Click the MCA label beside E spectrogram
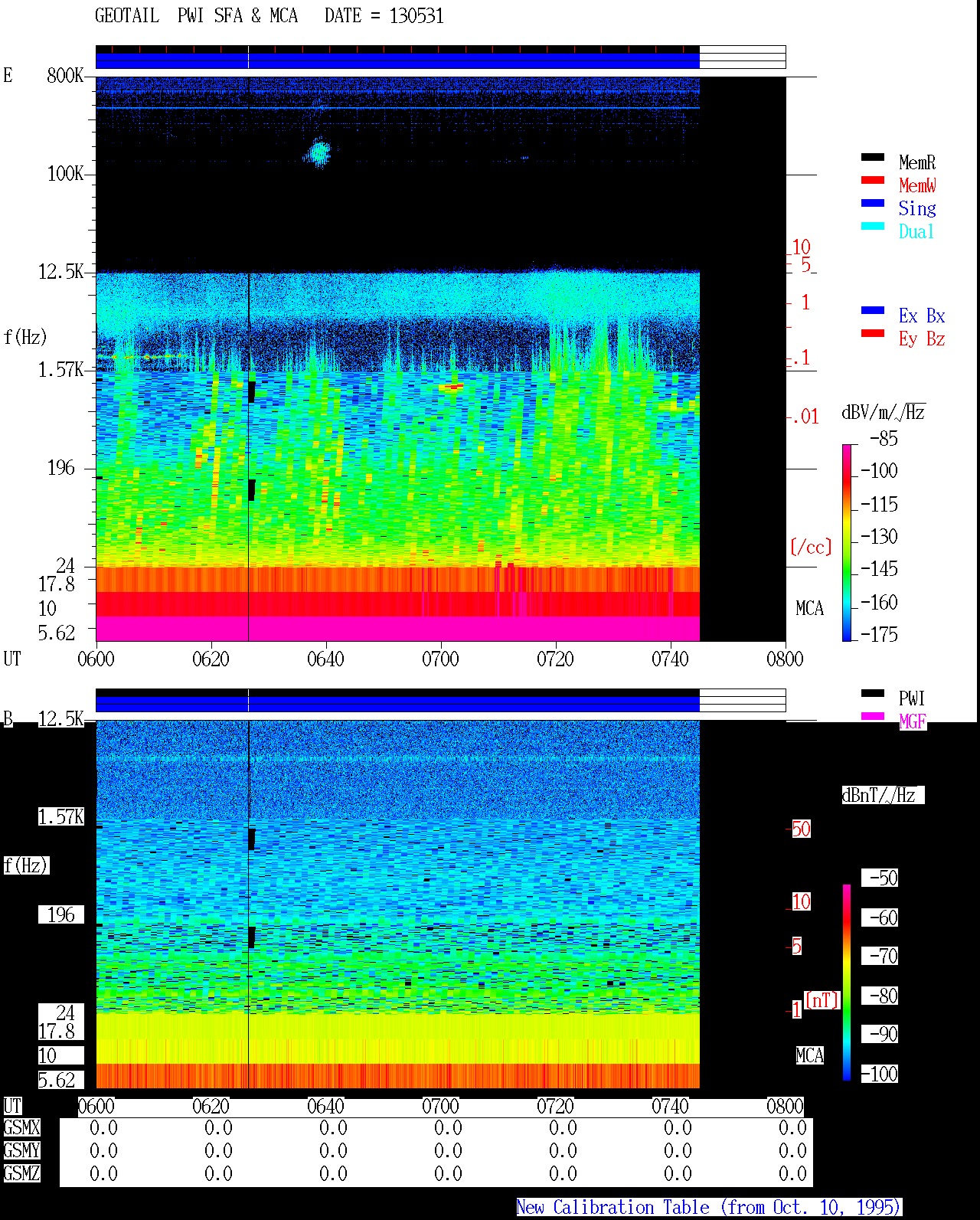This screenshot has width=980, height=1220. (809, 609)
